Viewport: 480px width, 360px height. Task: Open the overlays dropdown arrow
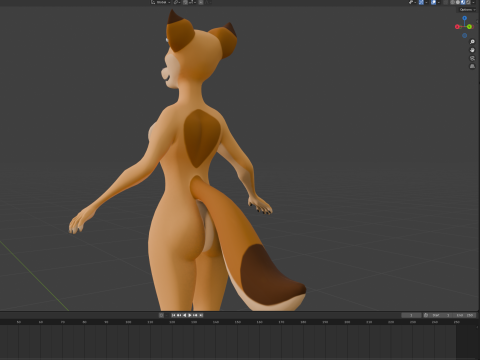(439, 2)
